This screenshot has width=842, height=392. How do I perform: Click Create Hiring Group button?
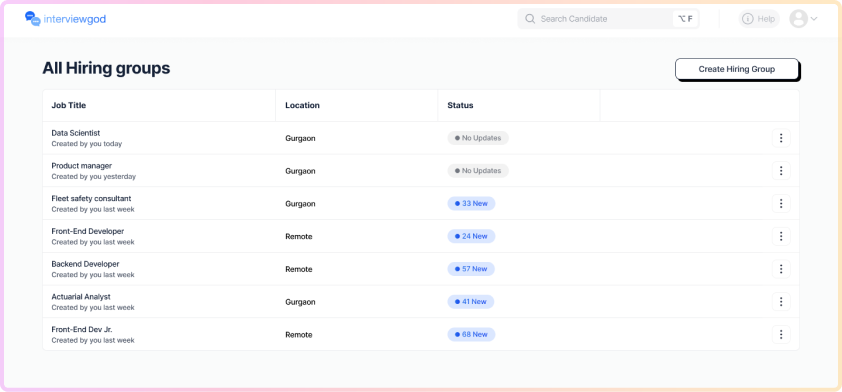tap(737, 69)
